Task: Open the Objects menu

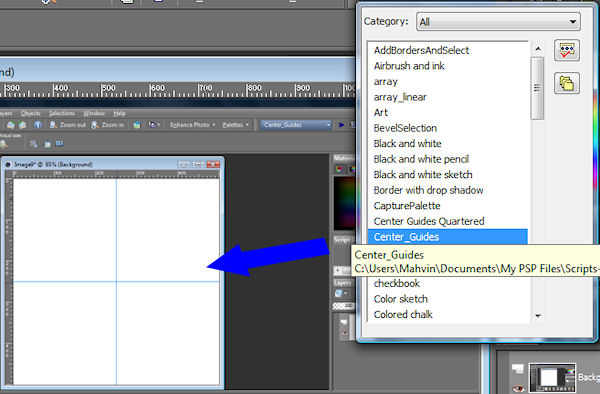Action: 31,113
